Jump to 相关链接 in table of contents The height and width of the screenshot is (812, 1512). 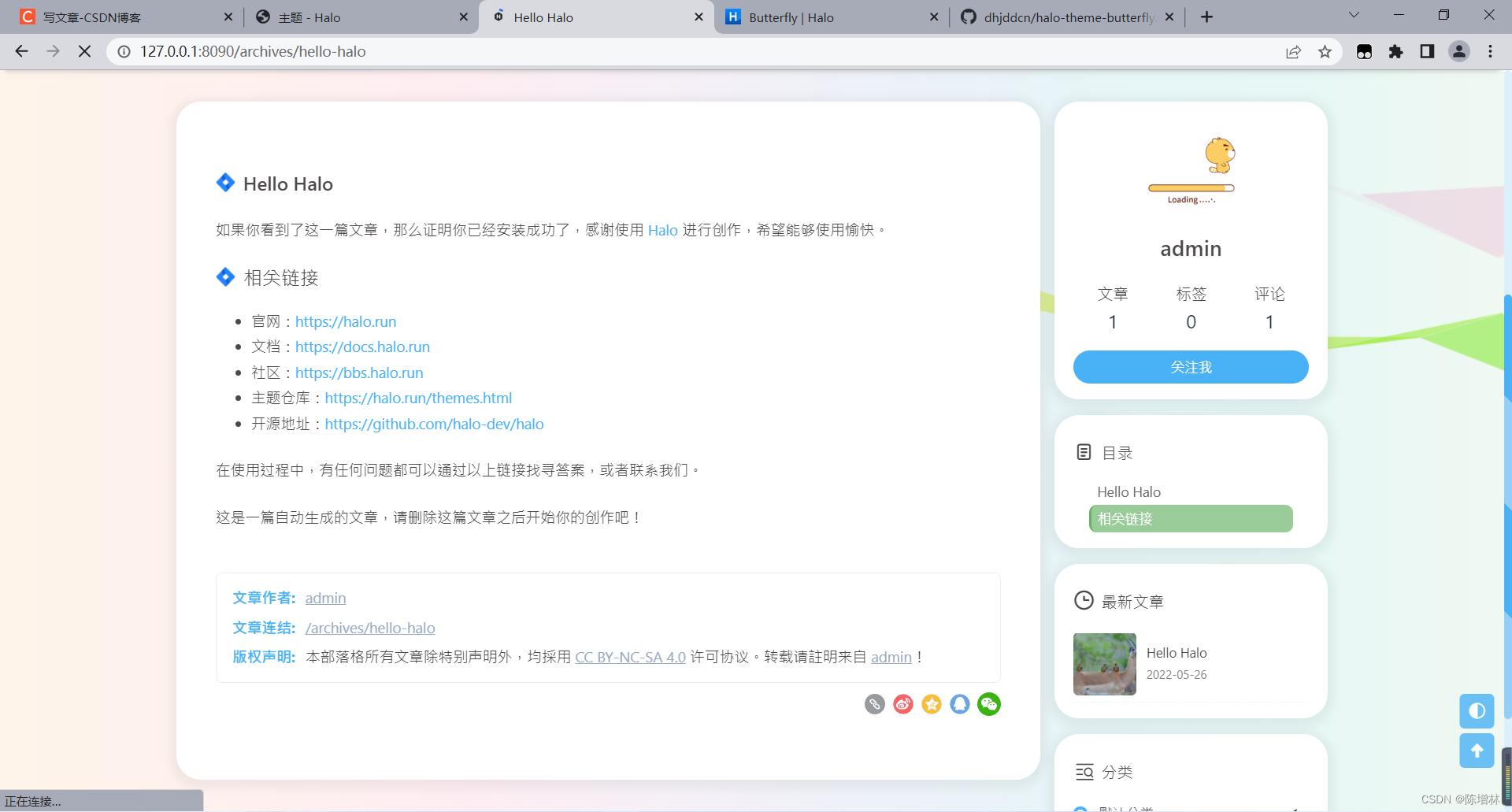point(1191,518)
